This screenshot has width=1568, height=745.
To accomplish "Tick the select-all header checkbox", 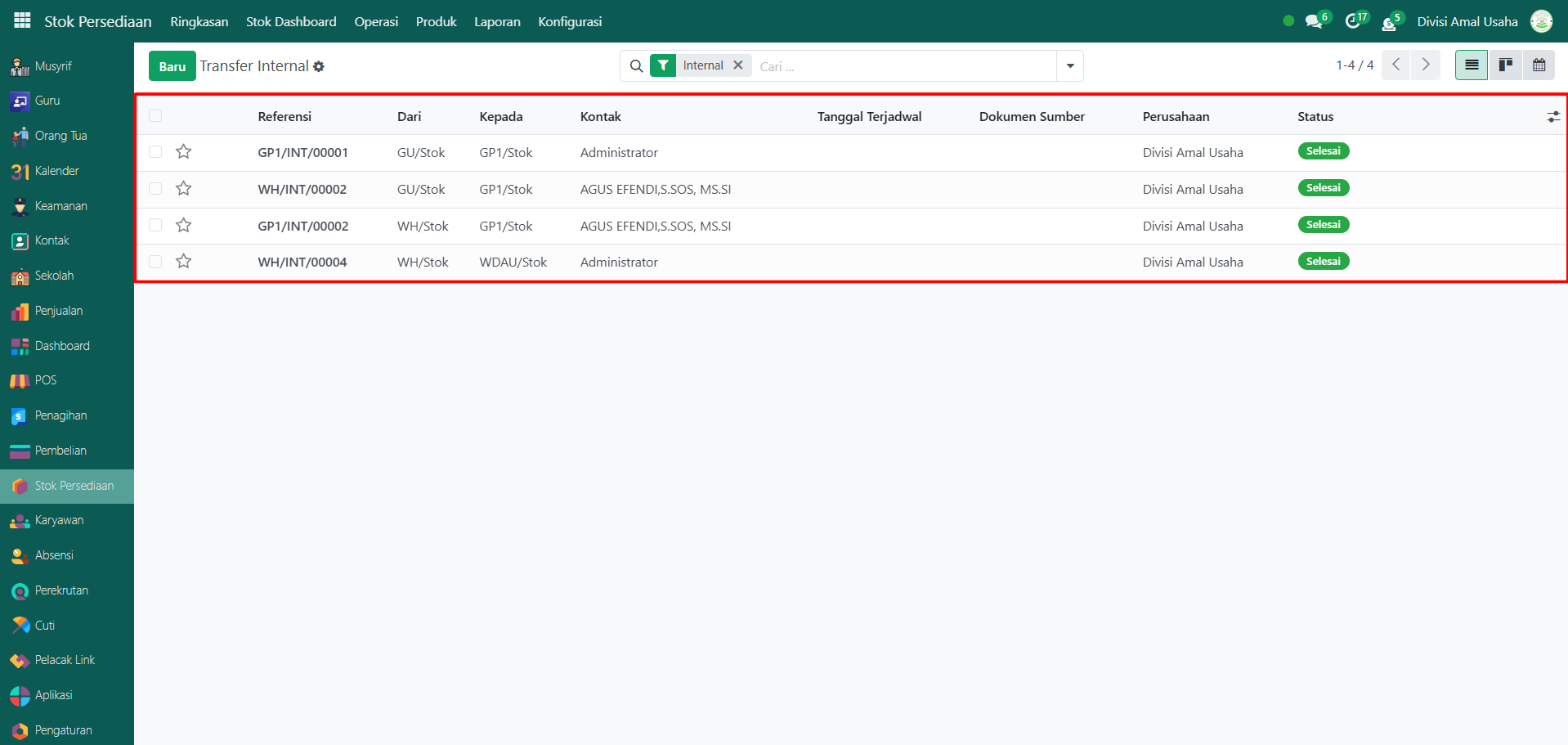I will point(155,116).
